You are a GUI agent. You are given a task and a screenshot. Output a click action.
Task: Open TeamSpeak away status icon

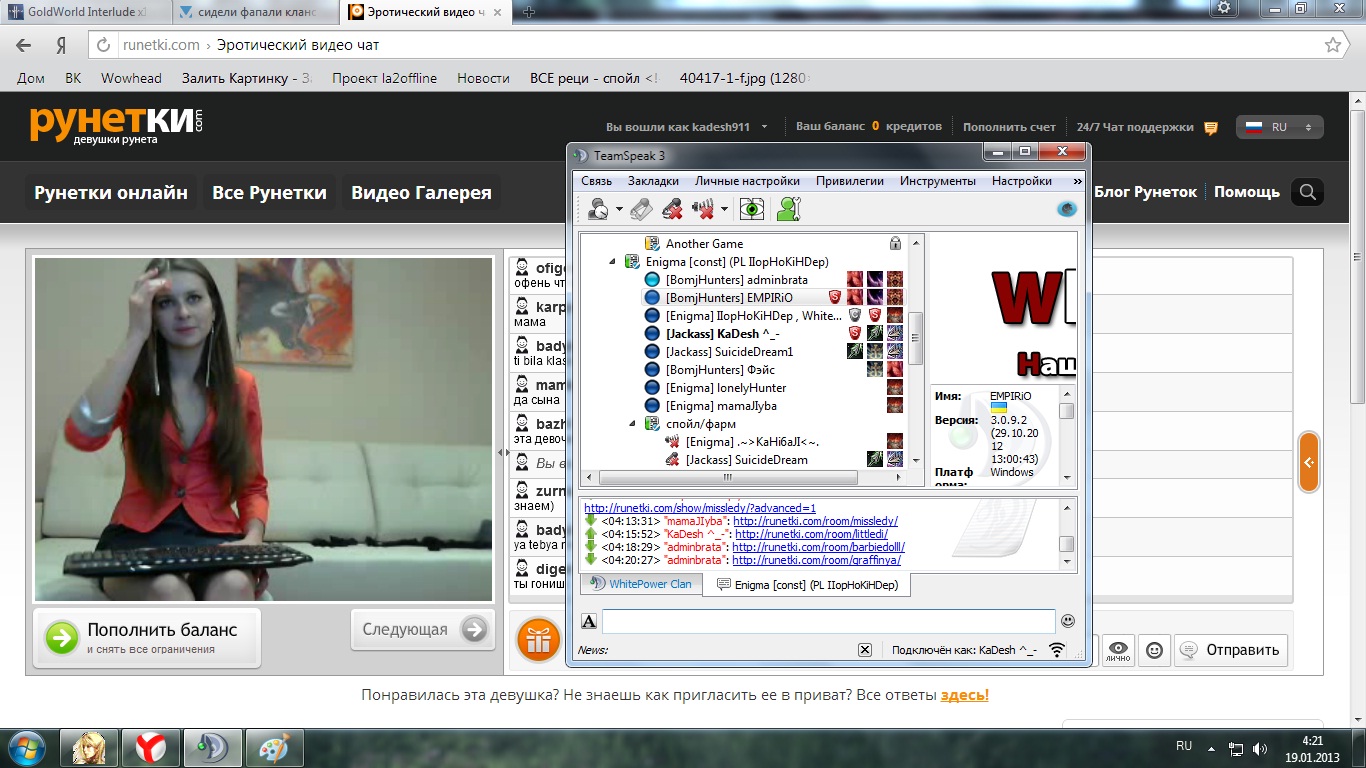pyautogui.click(x=599, y=209)
